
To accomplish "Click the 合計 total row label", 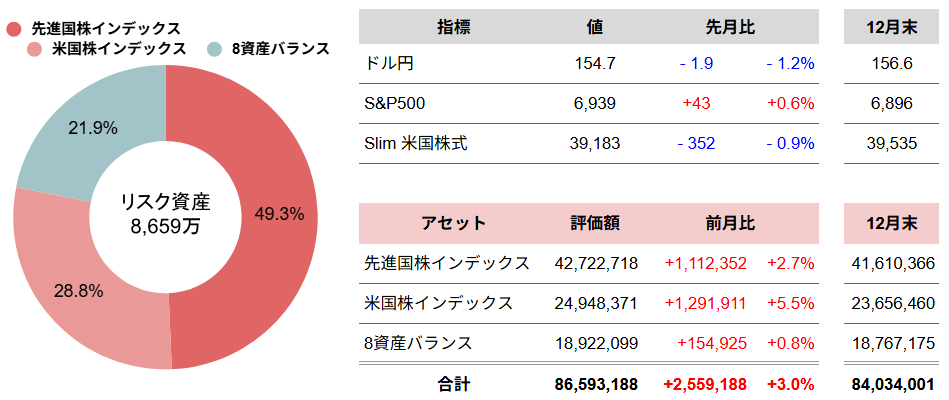I will point(453,383).
